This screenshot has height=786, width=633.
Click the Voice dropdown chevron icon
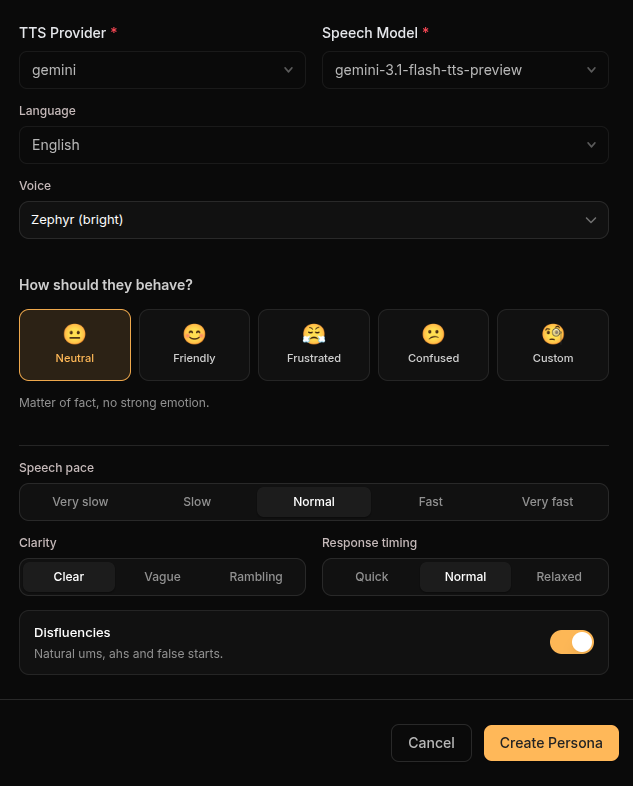(591, 220)
